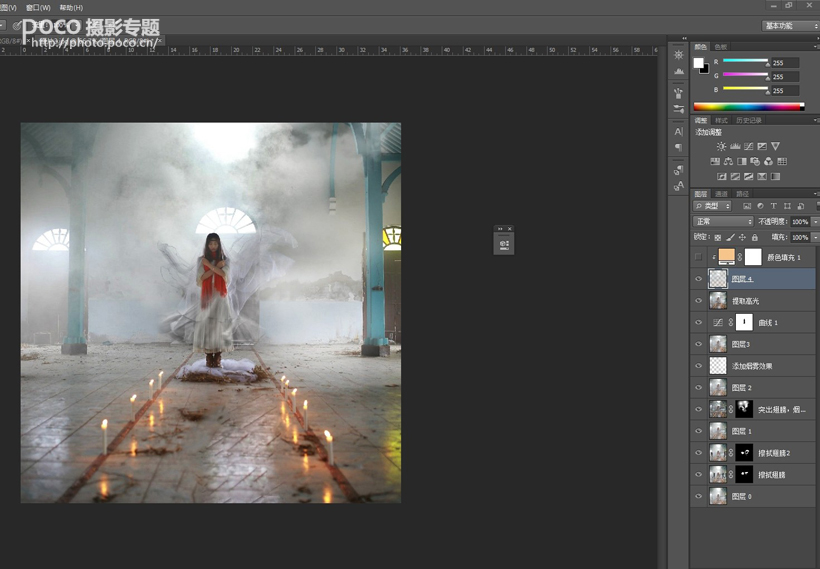The height and width of the screenshot is (569, 820).
Task: Add a Selective Color adjustment layer
Action: click(762, 177)
